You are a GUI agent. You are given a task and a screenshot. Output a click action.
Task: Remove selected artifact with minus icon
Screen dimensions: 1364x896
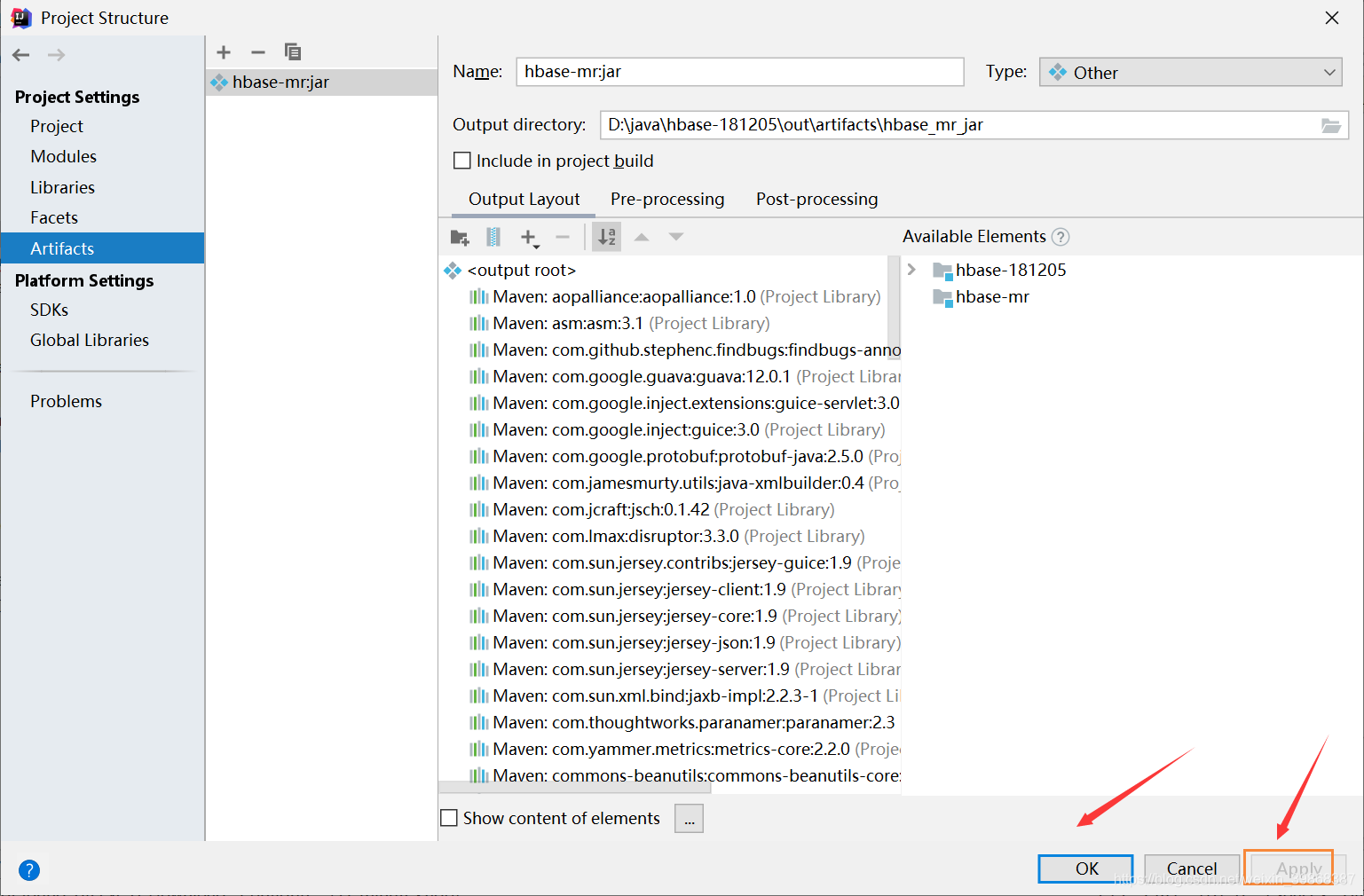[258, 52]
